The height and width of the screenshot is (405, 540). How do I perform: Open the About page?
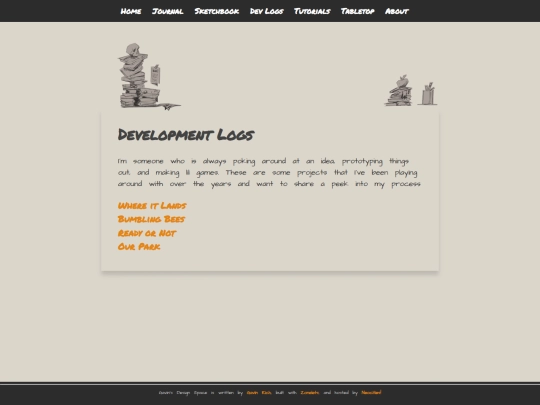coord(397,11)
